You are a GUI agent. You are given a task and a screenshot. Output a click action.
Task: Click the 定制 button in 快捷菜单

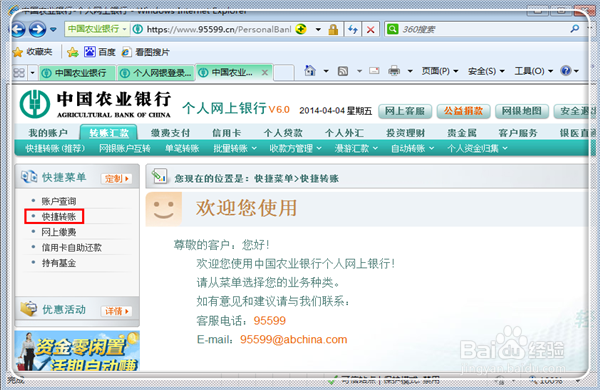[x=117, y=178]
